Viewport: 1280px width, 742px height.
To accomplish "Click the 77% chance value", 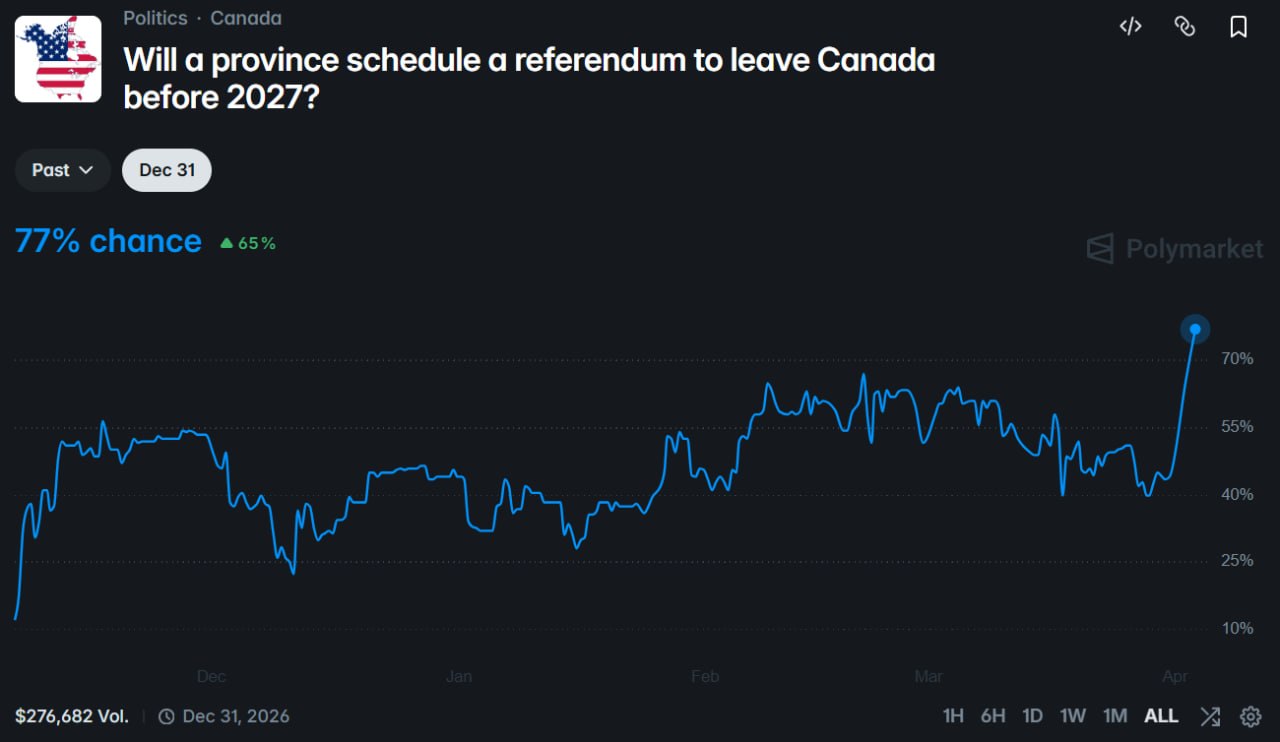I will [108, 242].
